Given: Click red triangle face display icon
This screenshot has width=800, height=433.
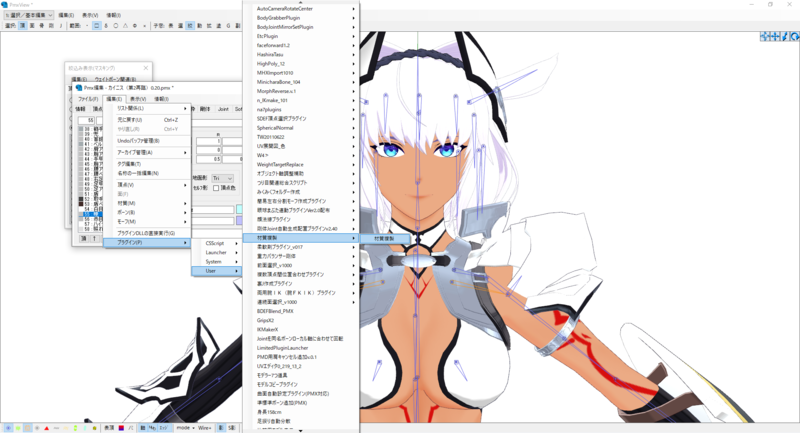Looking at the screenshot, I should click(x=46, y=428).
